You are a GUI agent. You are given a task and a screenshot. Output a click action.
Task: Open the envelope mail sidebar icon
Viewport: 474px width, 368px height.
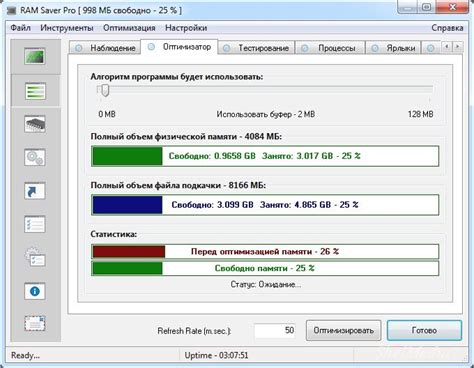(x=35, y=323)
